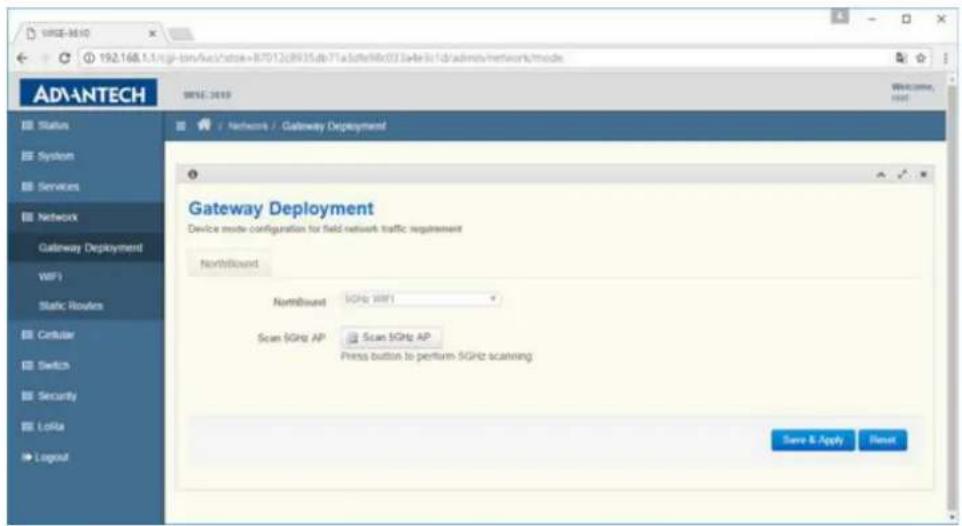Click the browser back arrow
This screenshot has width=962, height=526.
click(x=22, y=58)
